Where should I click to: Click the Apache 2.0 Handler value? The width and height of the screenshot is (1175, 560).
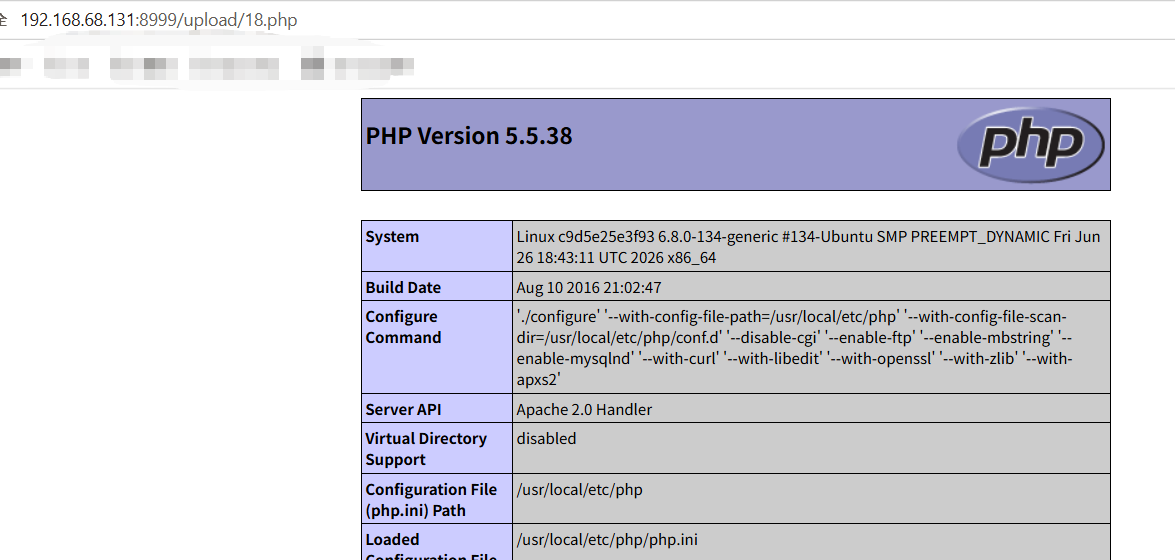click(585, 410)
